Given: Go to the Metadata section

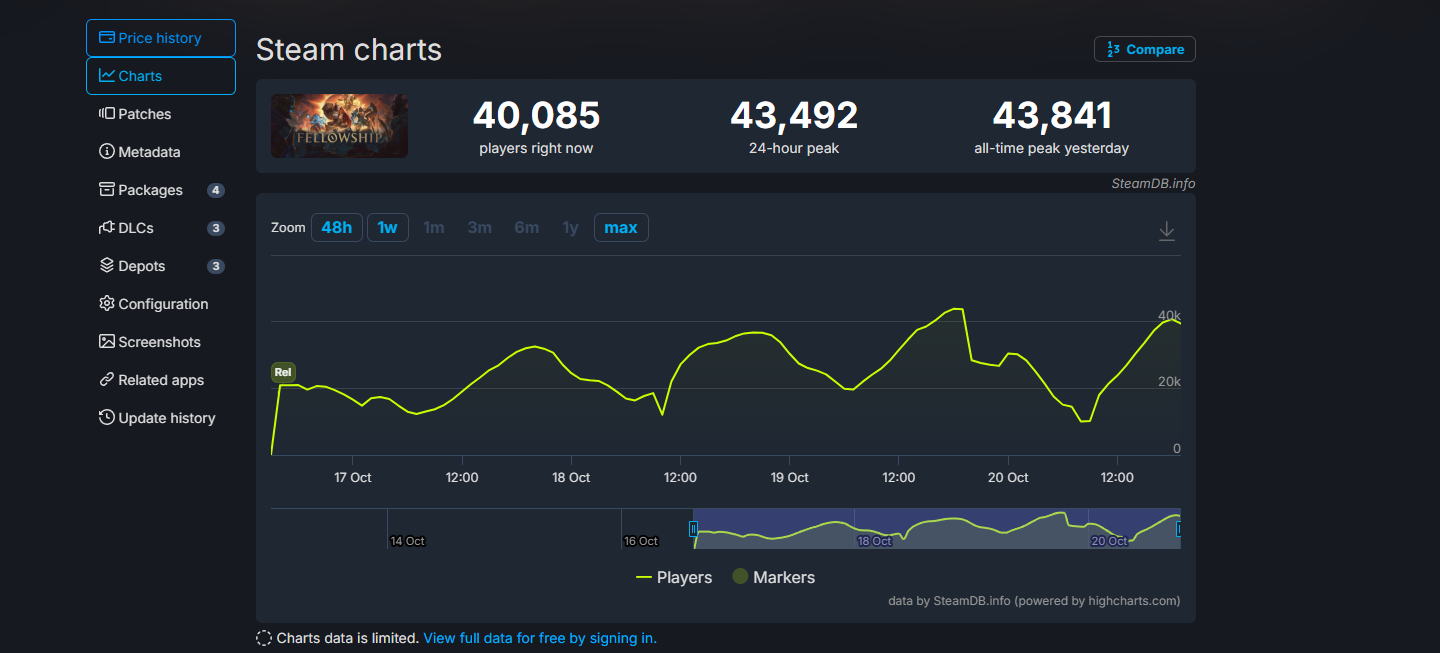Looking at the screenshot, I should pos(161,152).
